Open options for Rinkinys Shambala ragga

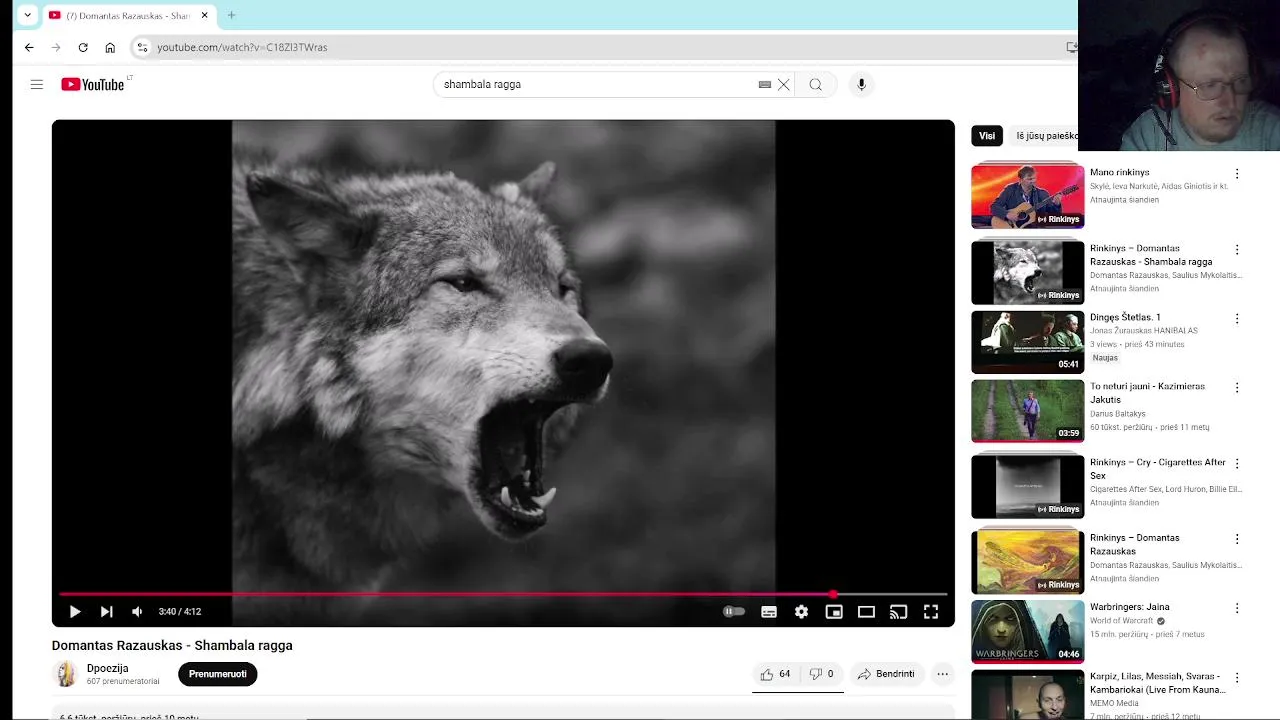(1237, 250)
